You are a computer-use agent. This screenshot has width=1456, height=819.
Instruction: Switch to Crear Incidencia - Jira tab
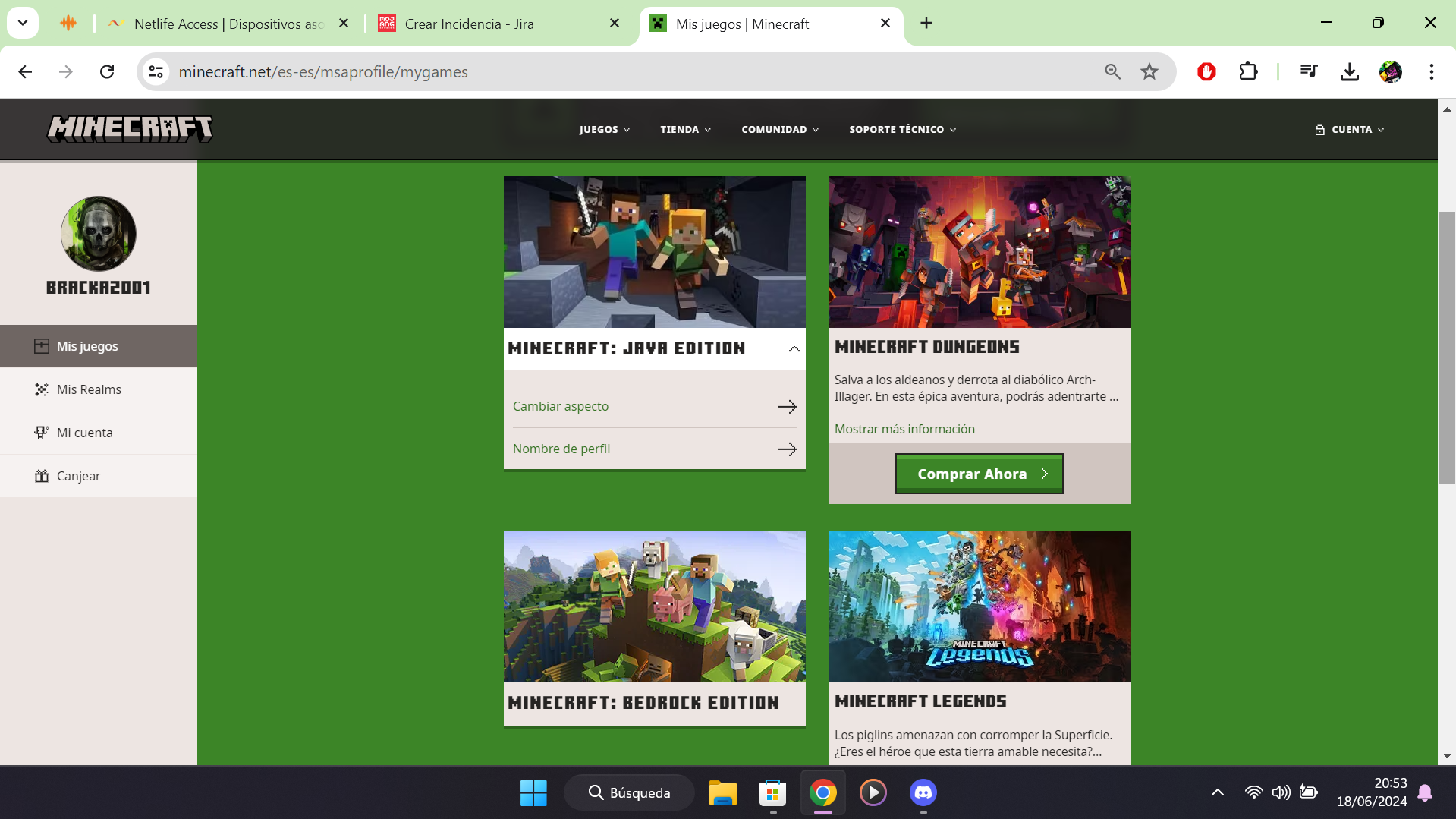(x=469, y=24)
